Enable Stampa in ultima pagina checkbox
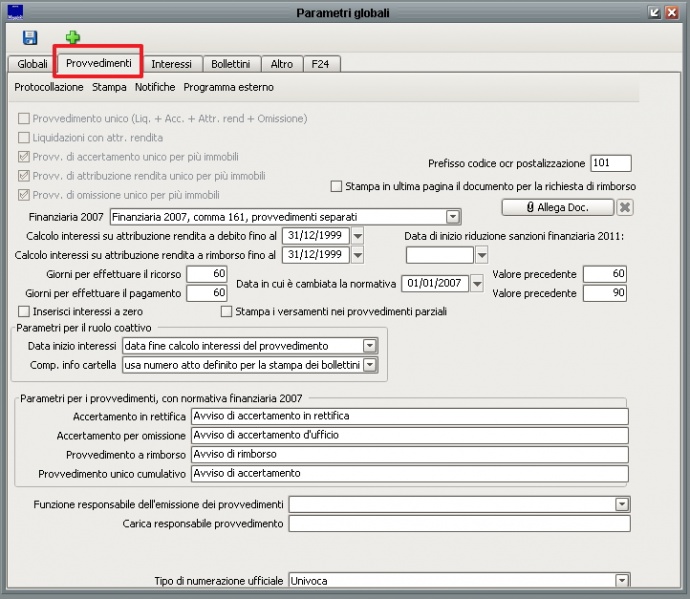This screenshot has width=690, height=599. point(336,186)
